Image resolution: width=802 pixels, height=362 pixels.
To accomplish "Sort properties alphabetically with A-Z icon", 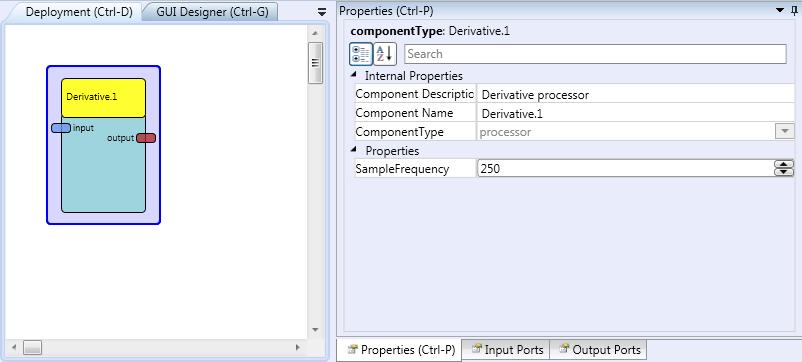I will [x=385, y=54].
